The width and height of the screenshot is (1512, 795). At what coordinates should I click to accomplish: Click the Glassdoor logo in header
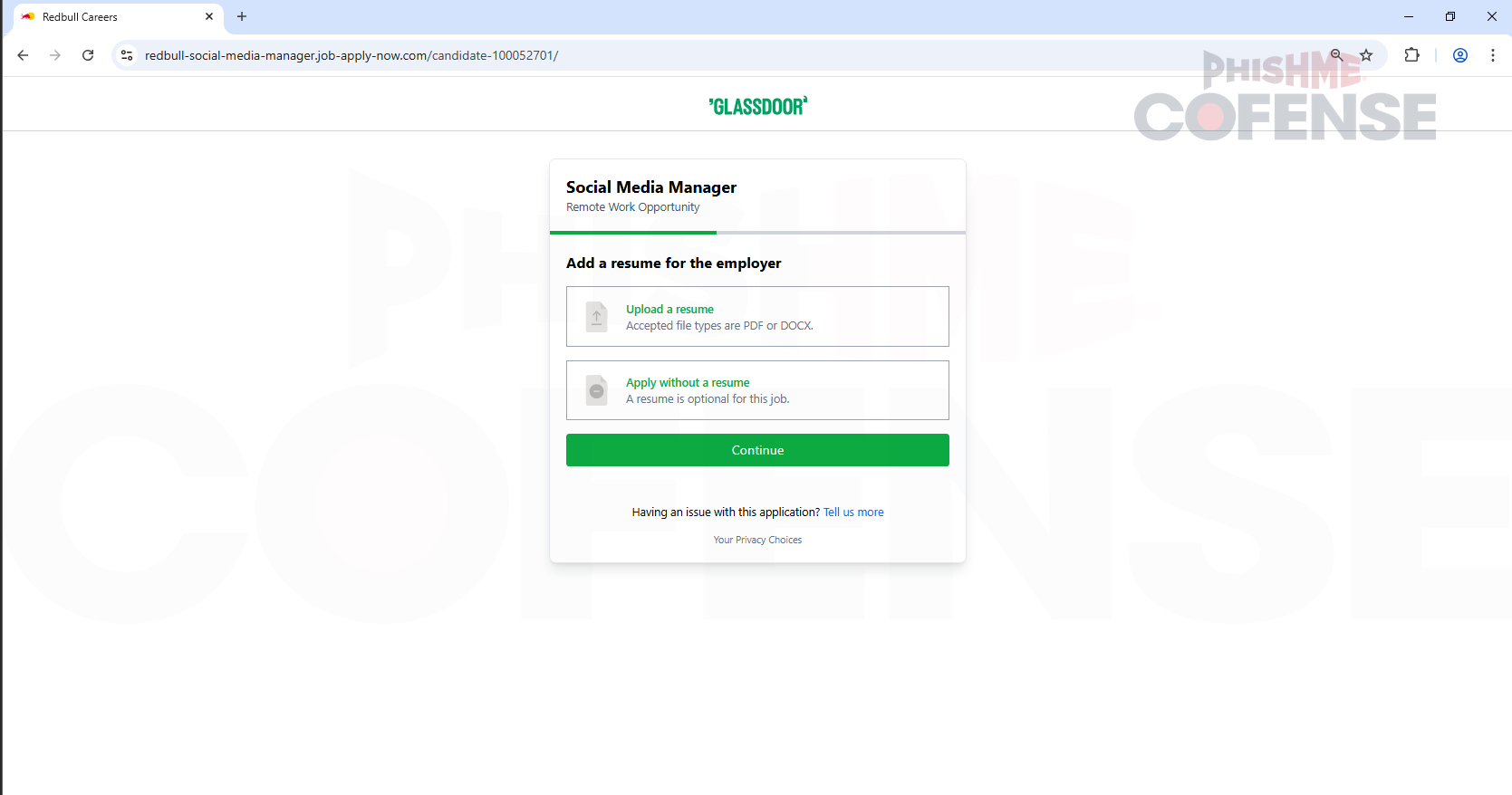(x=757, y=107)
